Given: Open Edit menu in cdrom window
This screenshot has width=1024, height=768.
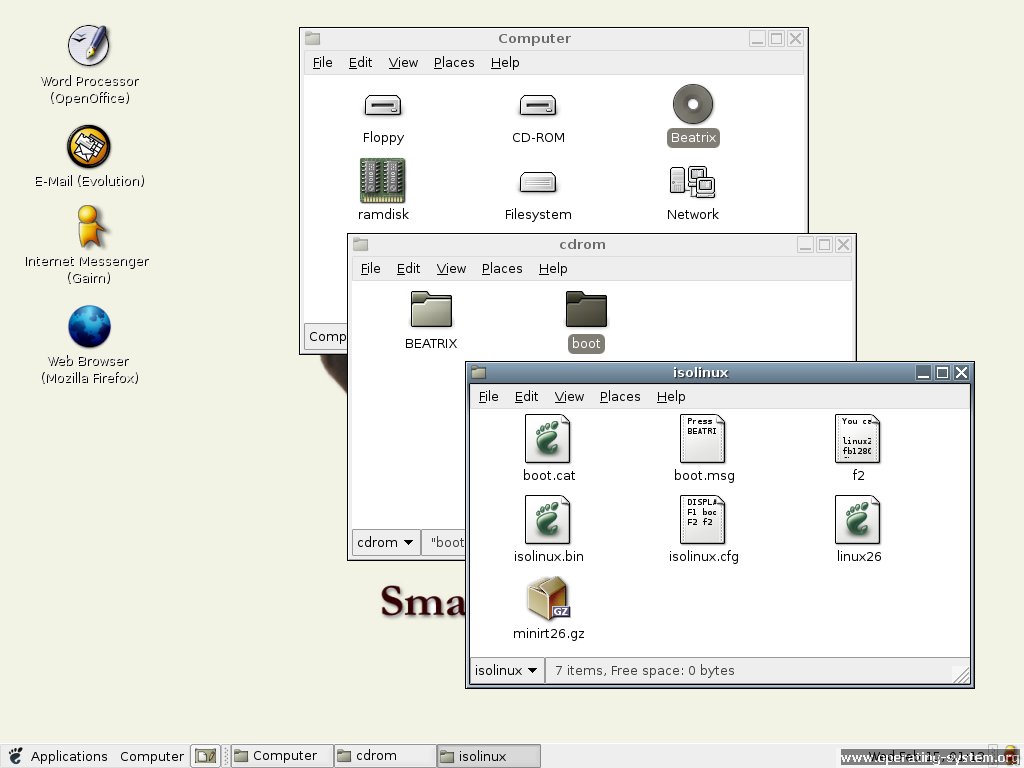Looking at the screenshot, I should click(x=408, y=268).
